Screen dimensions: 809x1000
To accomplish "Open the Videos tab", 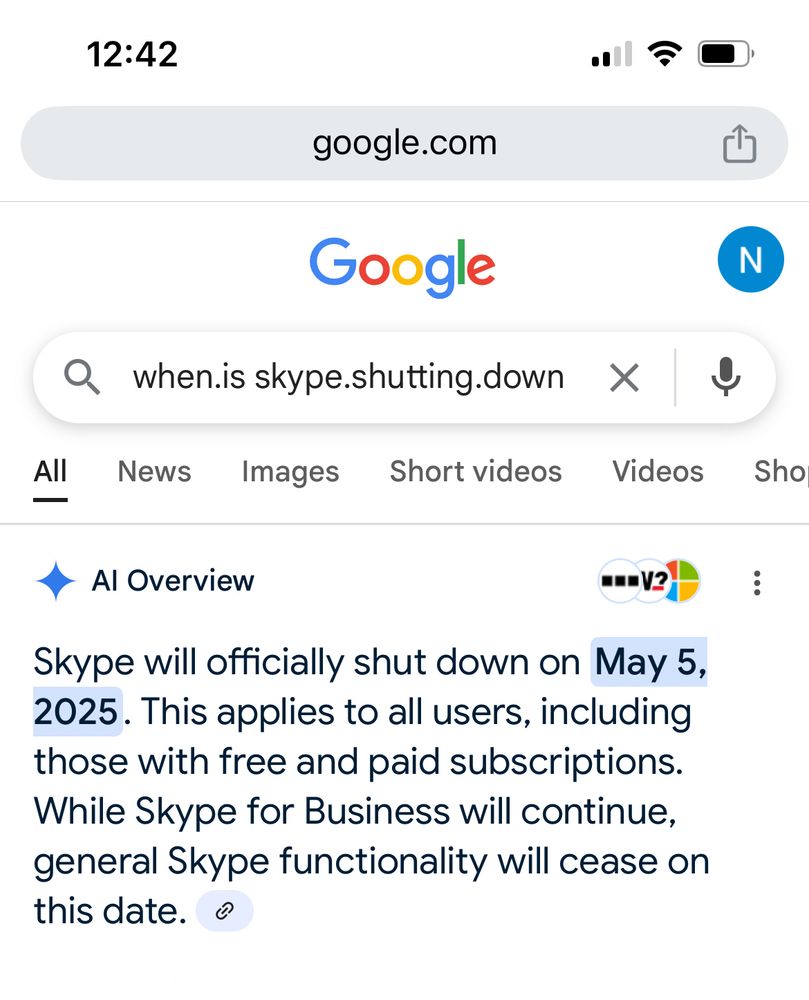I will (657, 471).
